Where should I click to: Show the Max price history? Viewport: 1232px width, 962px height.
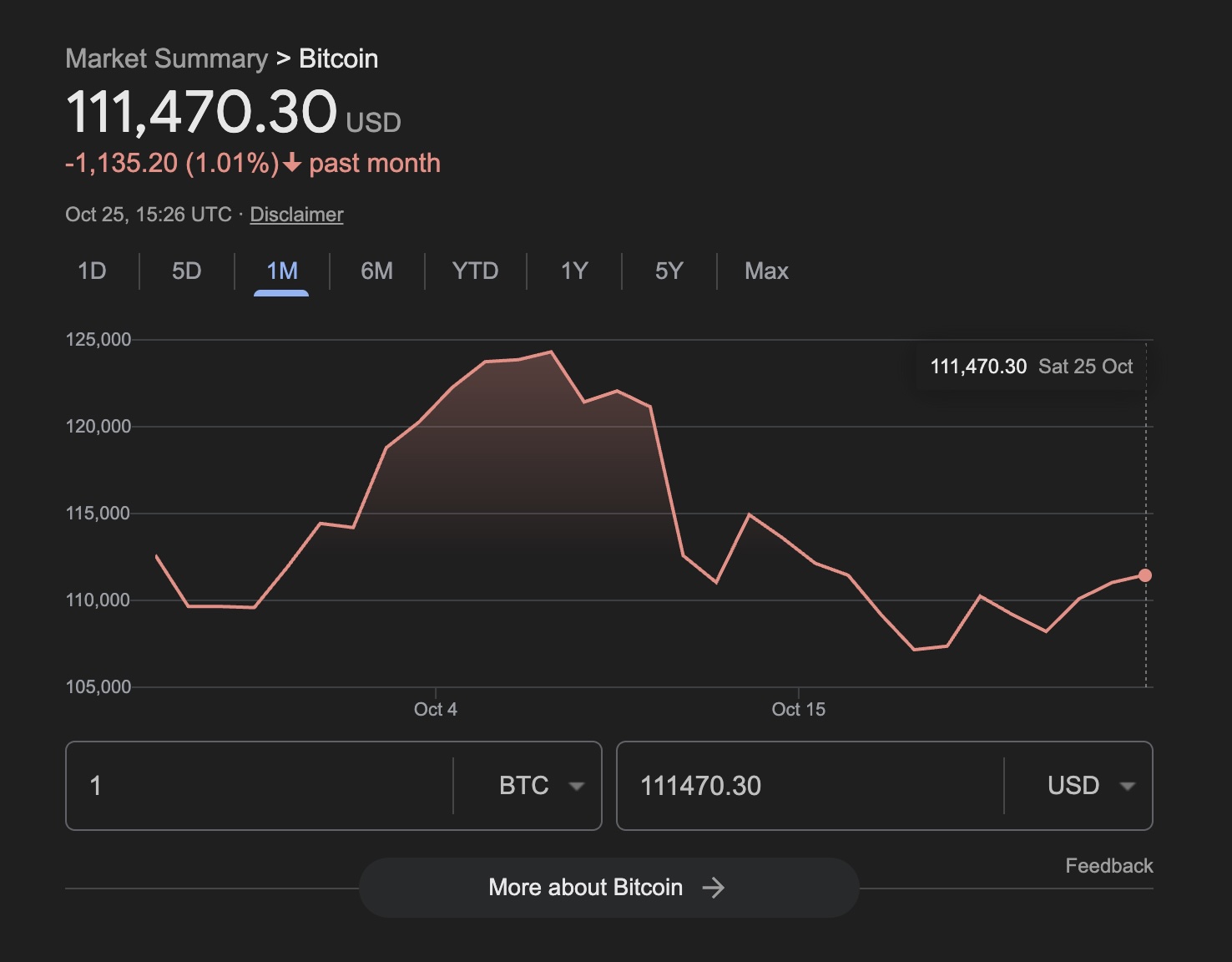(766, 271)
